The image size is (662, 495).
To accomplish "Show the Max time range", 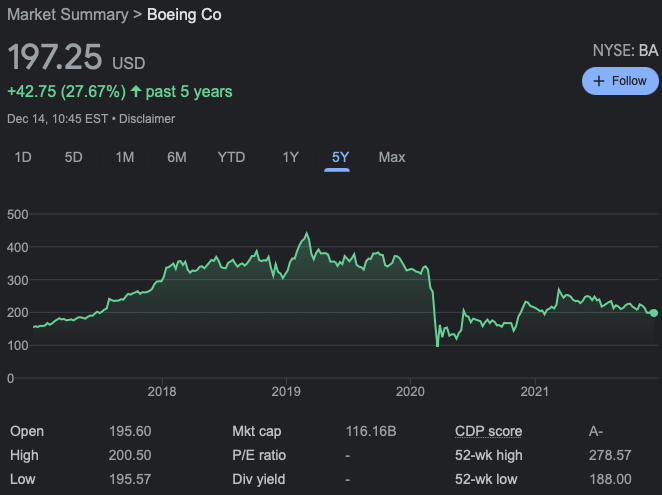I will [x=392, y=157].
